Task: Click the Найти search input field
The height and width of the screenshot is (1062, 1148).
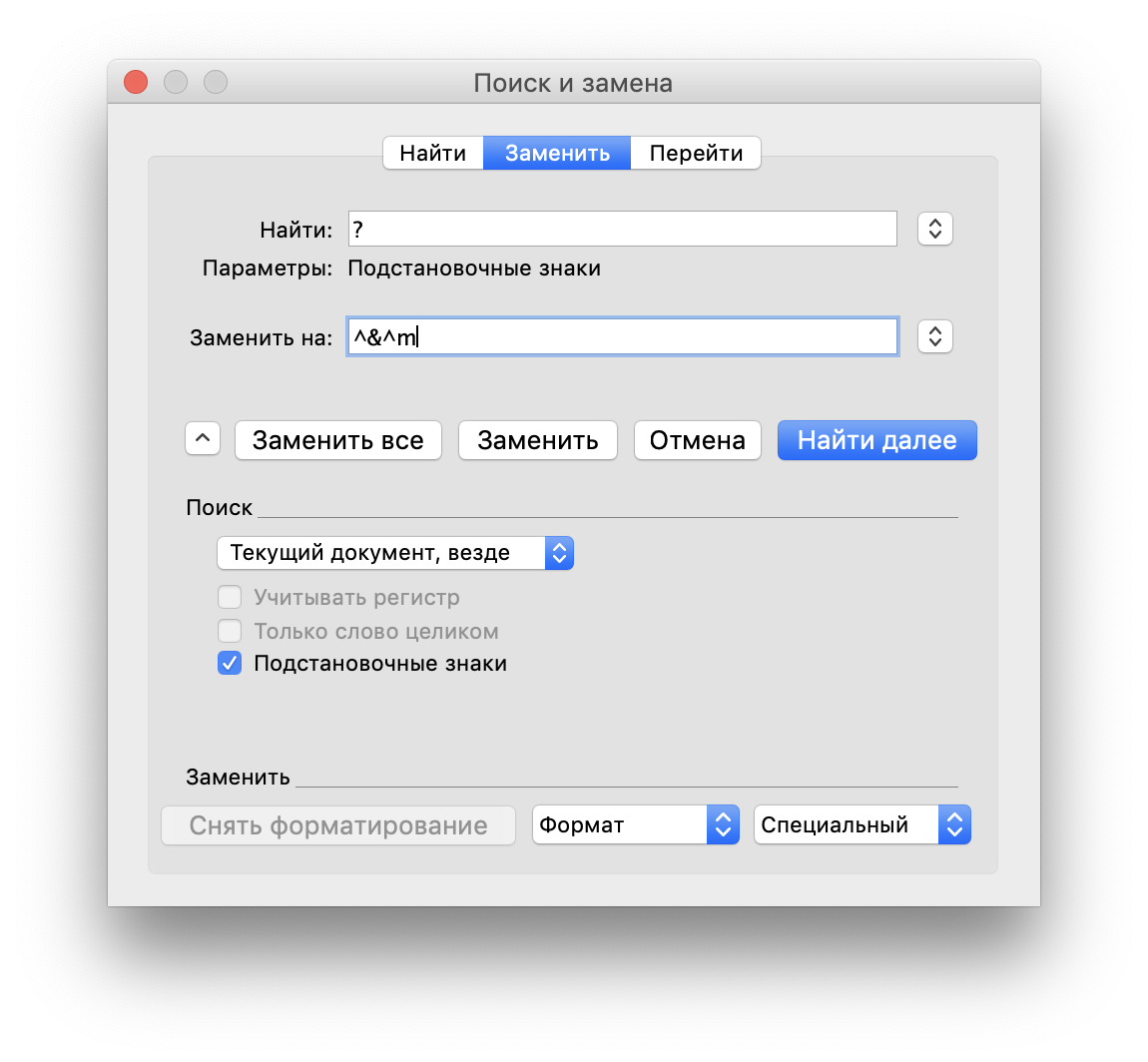Action: [622, 230]
